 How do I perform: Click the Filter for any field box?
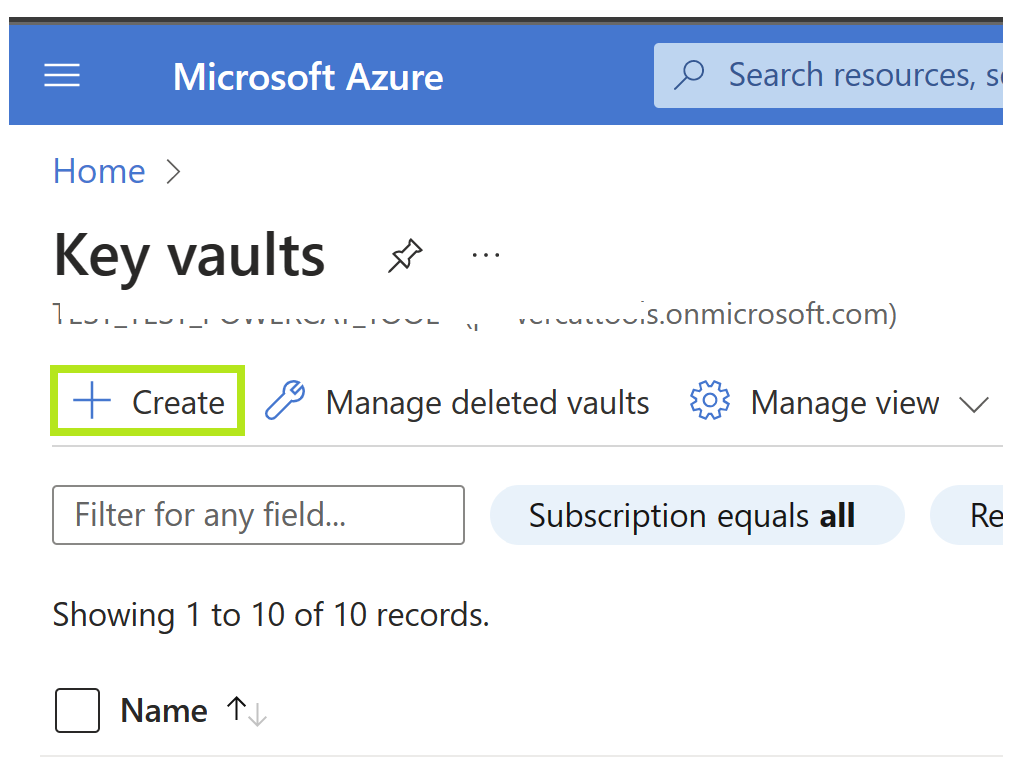pyautogui.click(x=258, y=515)
